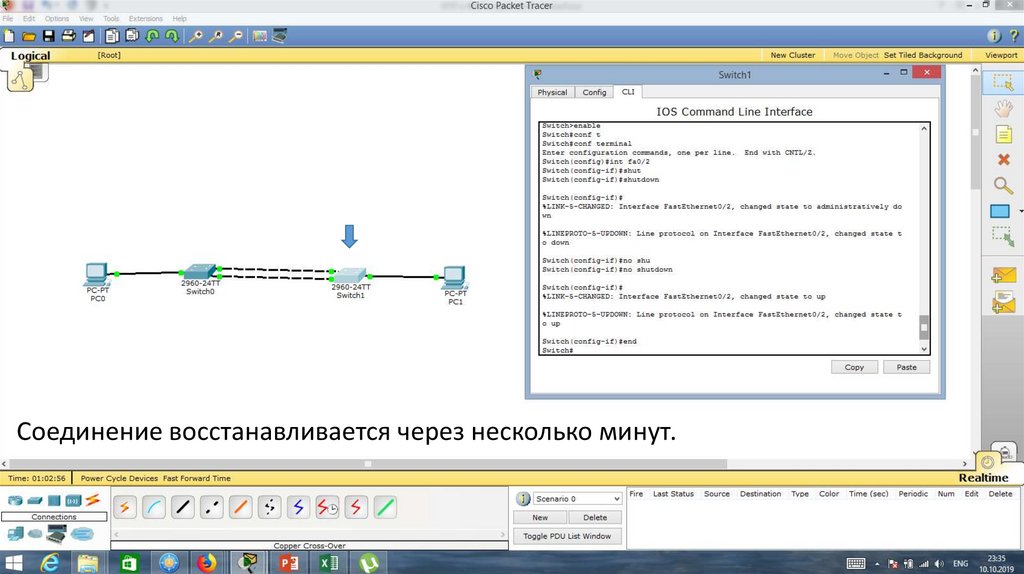This screenshot has height=574, width=1024.
Task: Click the Undo green arrow icon
Action: [x=152, y=37]
